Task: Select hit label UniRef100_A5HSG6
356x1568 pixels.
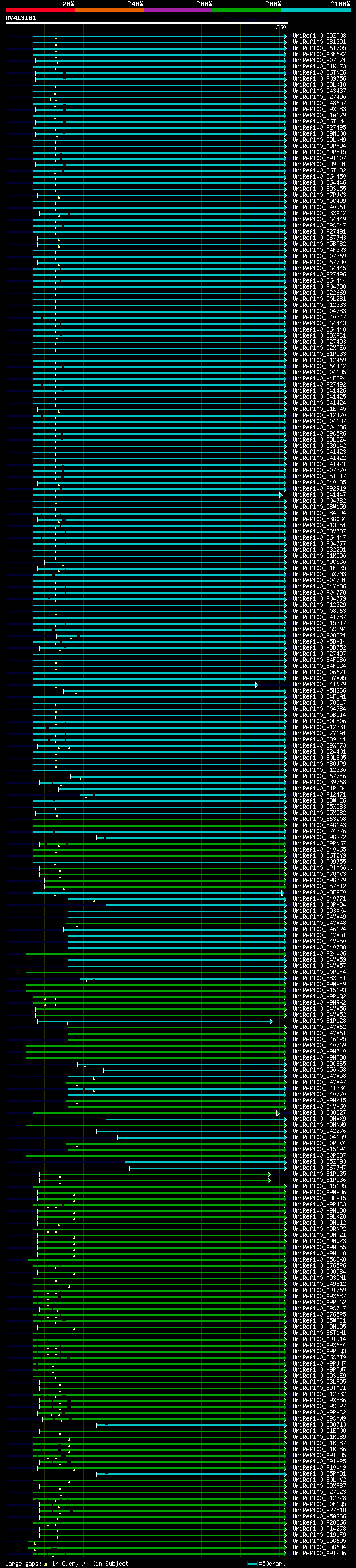Action: tap(319, 690)
